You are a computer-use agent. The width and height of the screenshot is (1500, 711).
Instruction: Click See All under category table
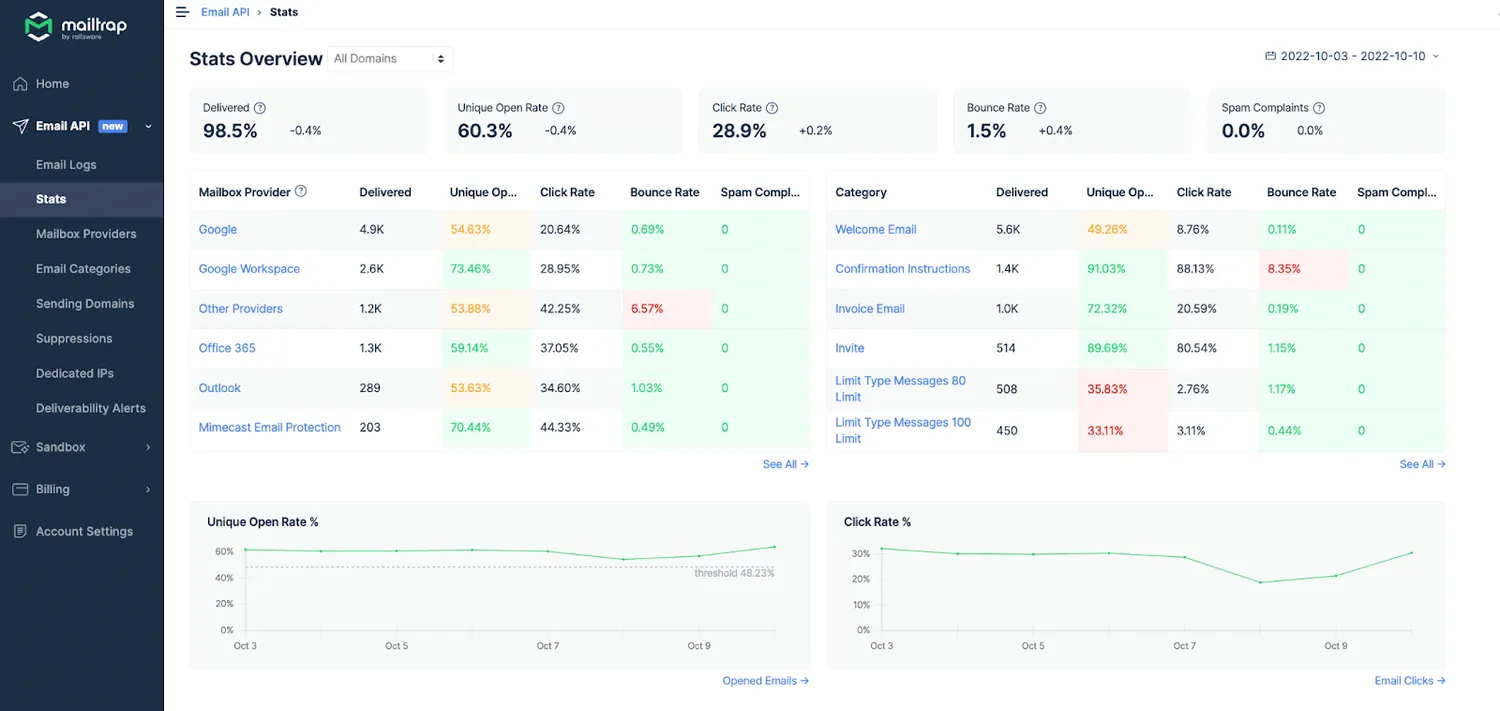pos(1422,464)
